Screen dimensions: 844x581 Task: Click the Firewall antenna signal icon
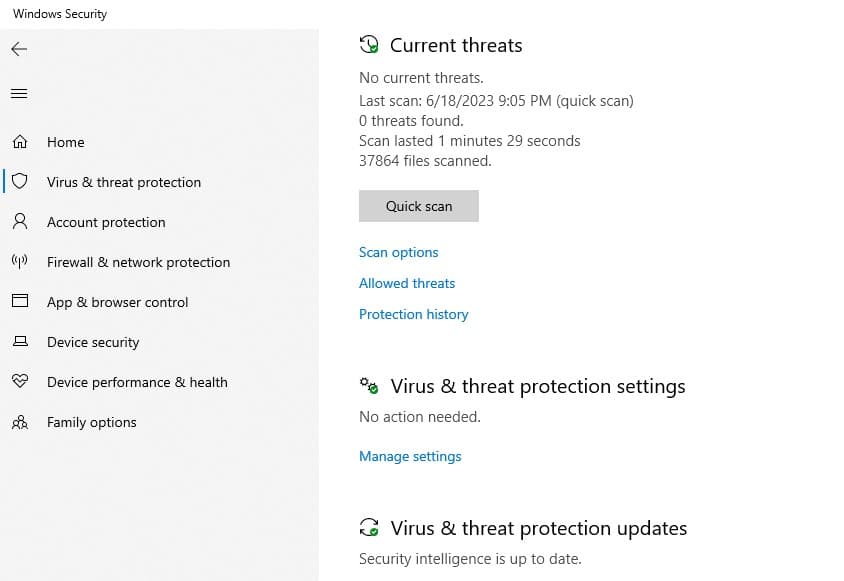(19, 262)
